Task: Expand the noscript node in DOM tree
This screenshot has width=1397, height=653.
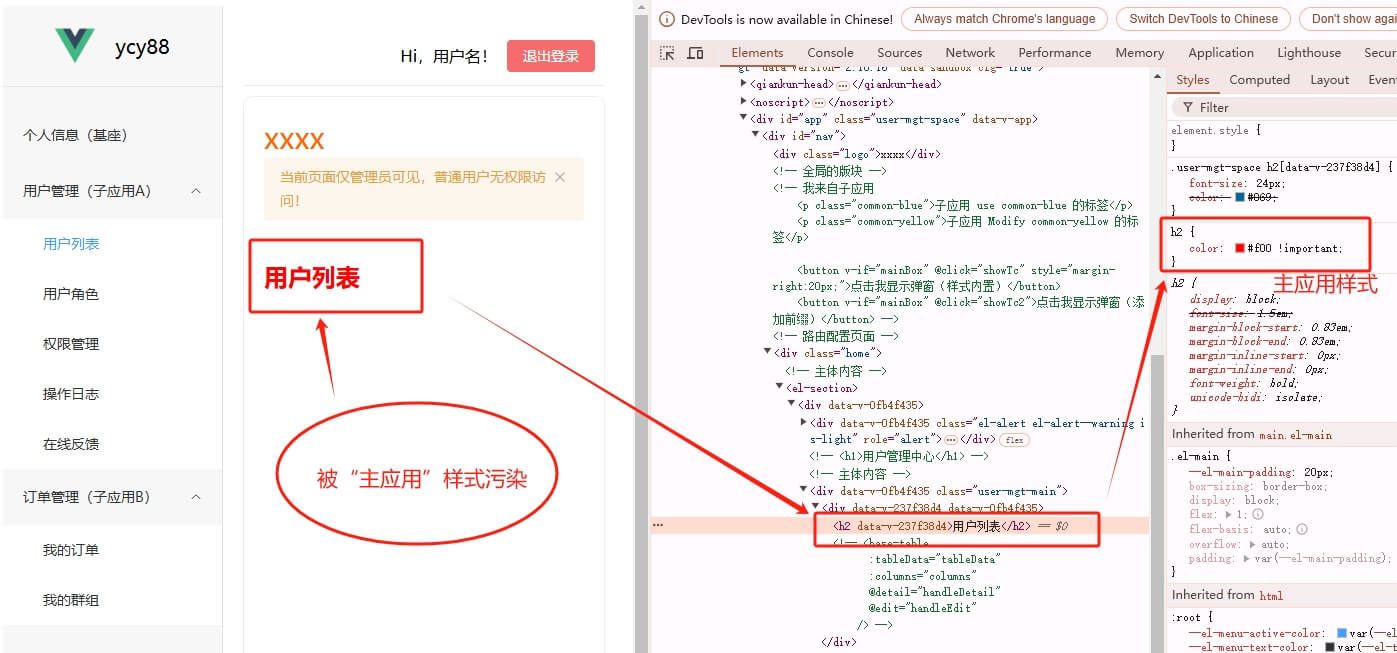Action: click(x=743, y=102)
